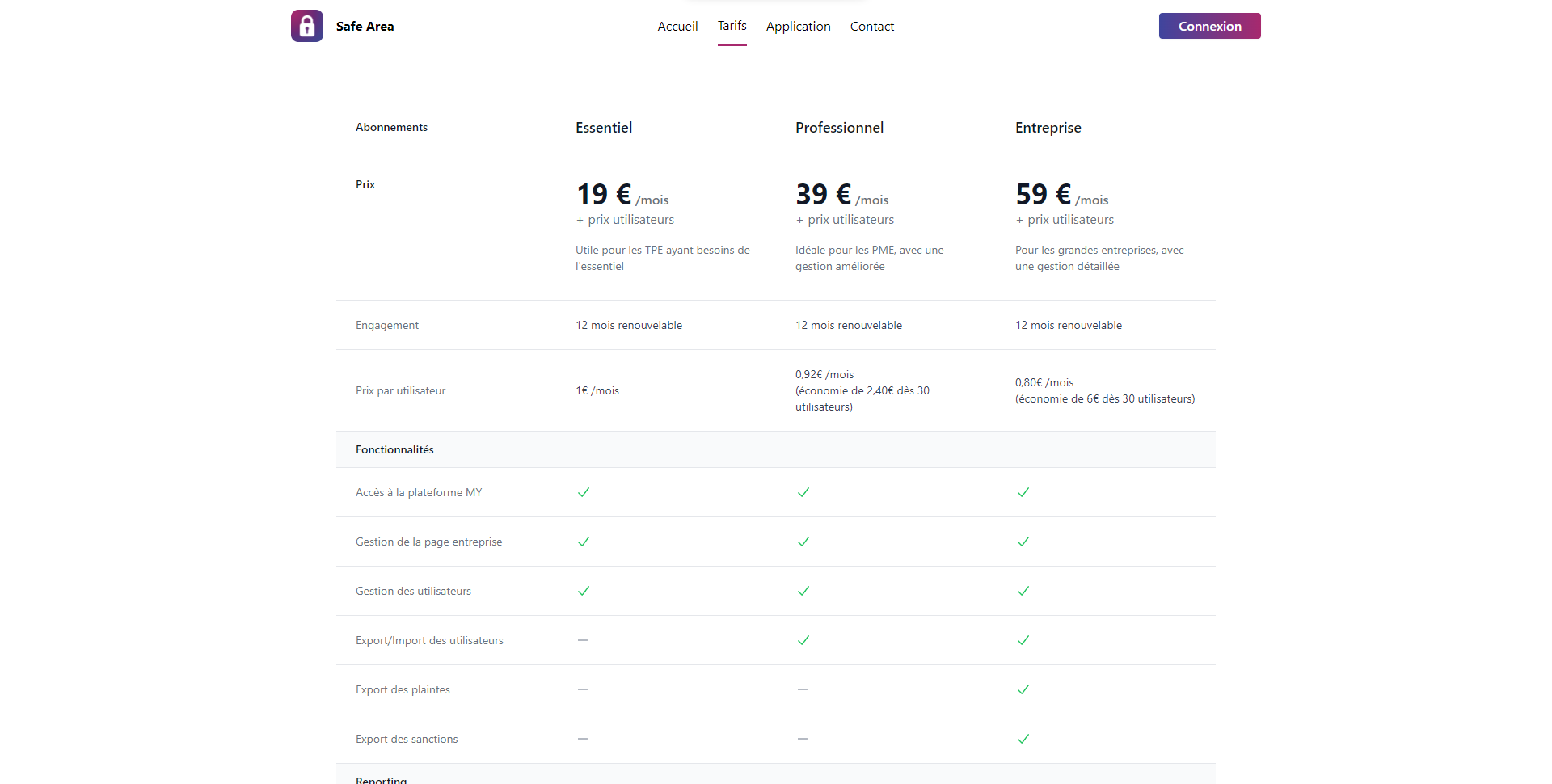Click the Export des sanctions label
Image resolution: width=1552 pixels, height=784 pixels.
click(407, 739)
